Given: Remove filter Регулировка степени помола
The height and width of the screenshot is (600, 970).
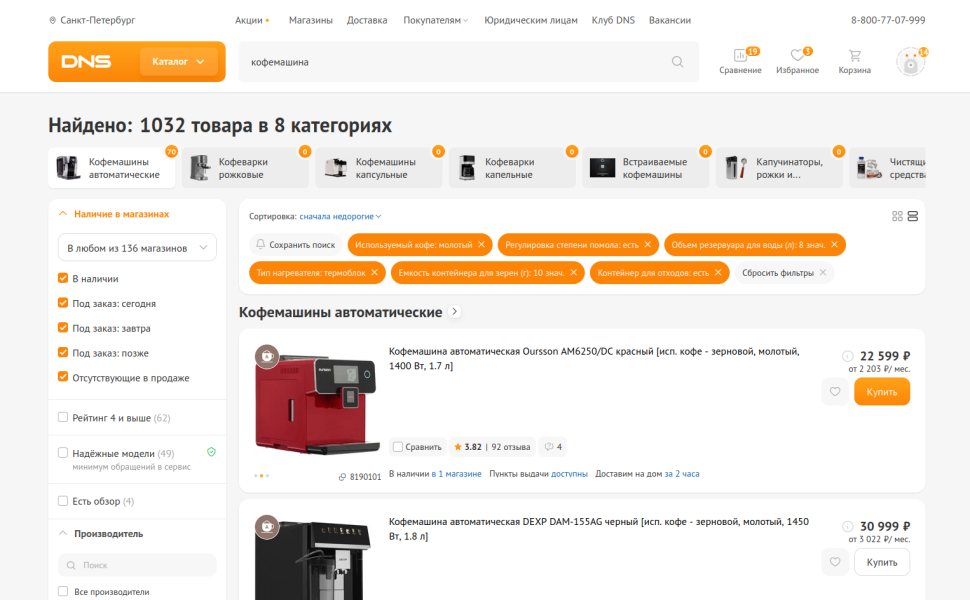Looking at the screenshot, I should 648,244.
